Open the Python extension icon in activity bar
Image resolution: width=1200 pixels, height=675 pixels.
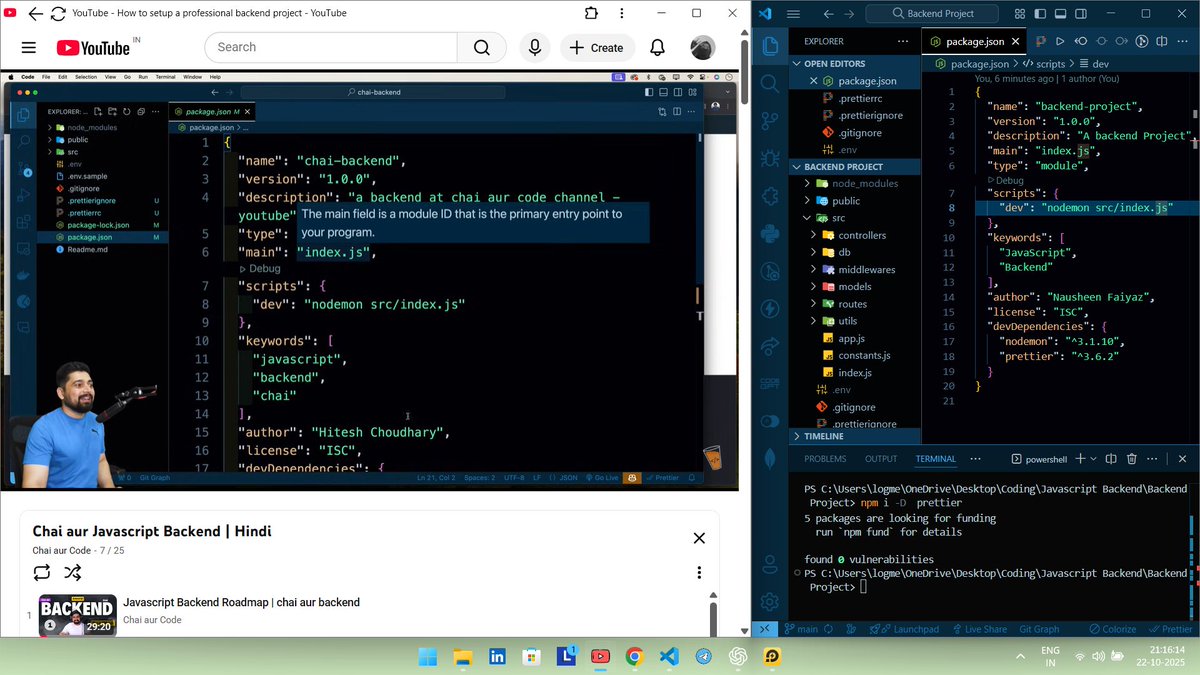pyautogui.click(x=770, y=234)
